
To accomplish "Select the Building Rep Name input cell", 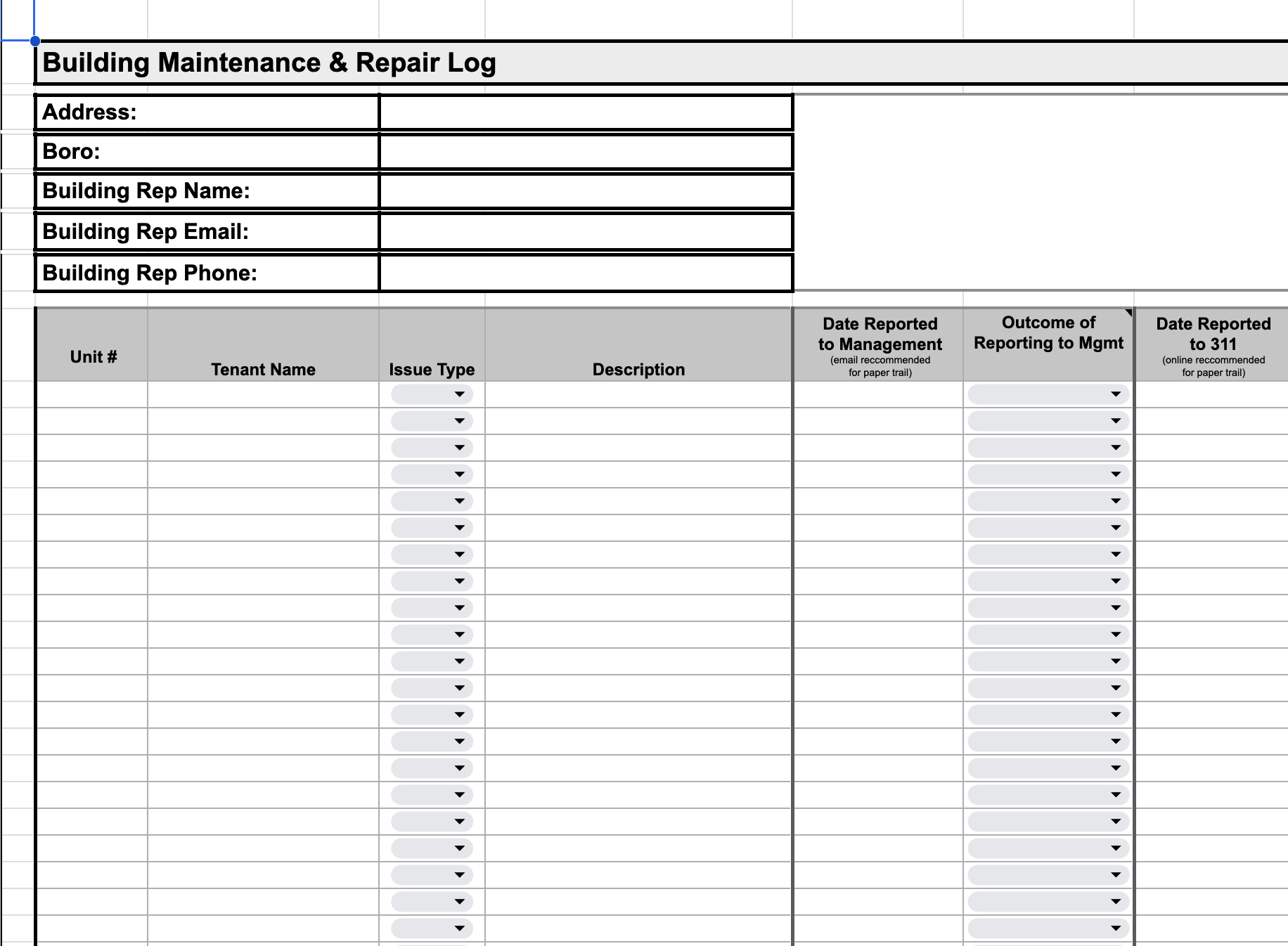I will click(x=584, y=190).
